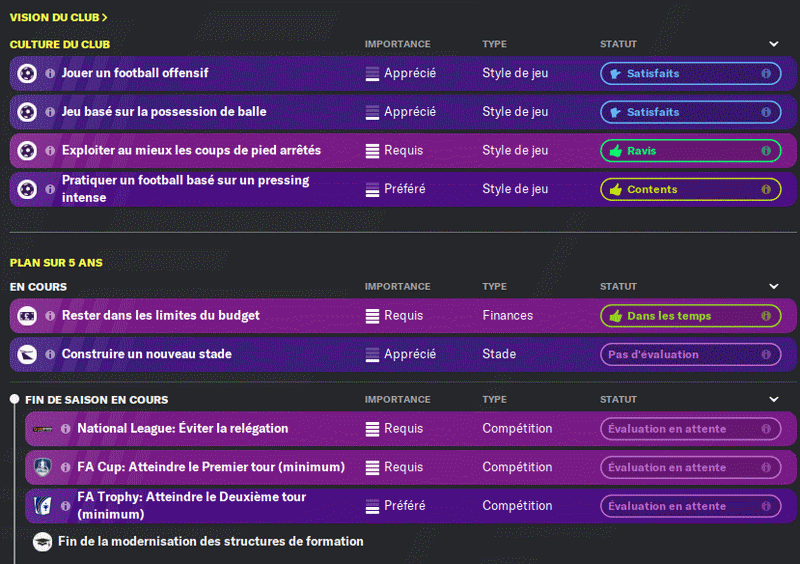Collapse the Fin de saison en cours chevron

[773, 400]
